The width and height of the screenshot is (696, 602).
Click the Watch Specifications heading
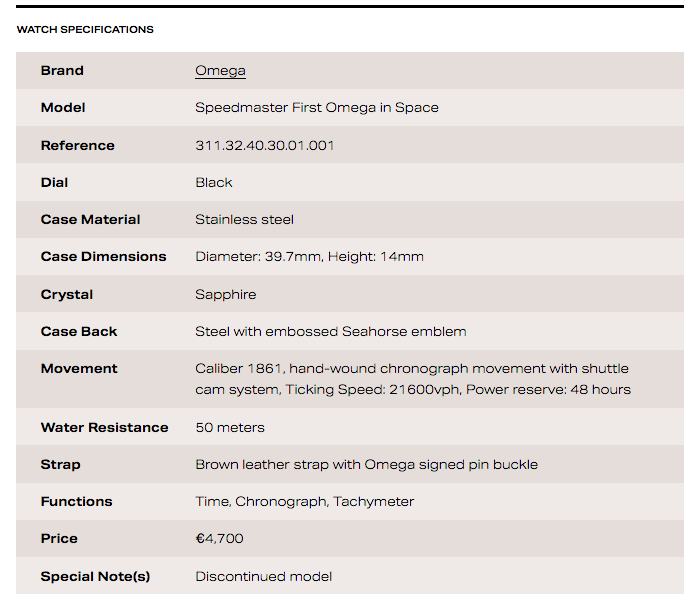85,30
